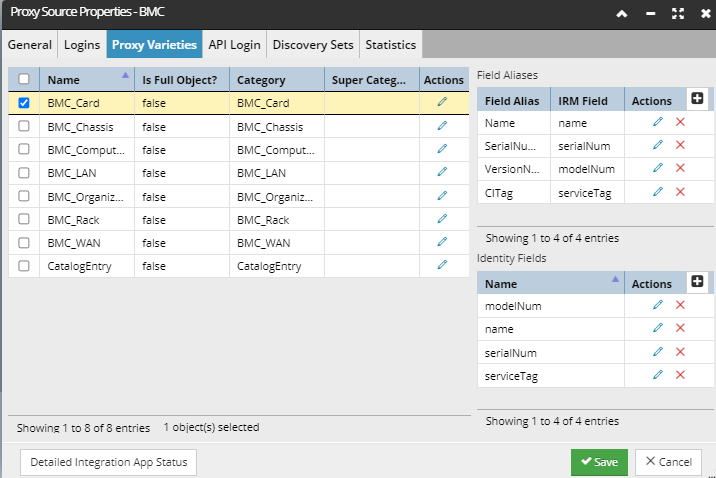716x478 pixels.
Task: Check the BMC_Organiz... row checkbox
Action: tap(24, 196)
